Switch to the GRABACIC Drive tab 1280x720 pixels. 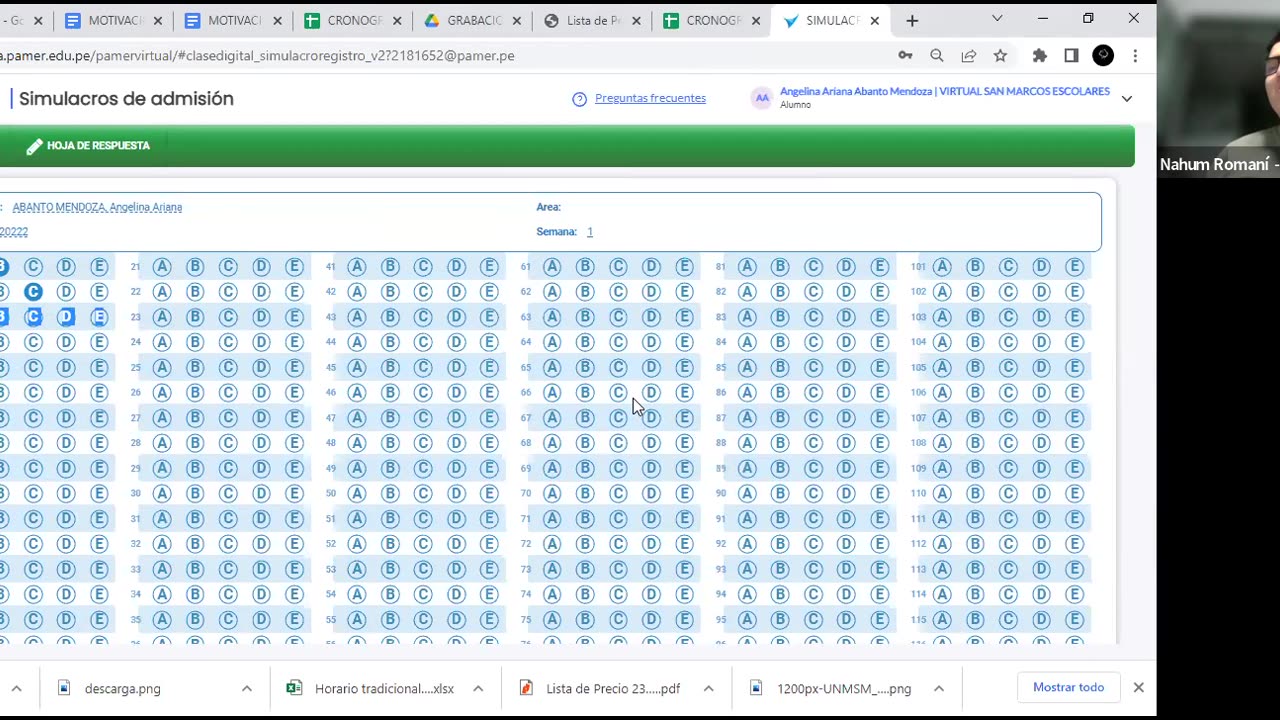(470, 20)
